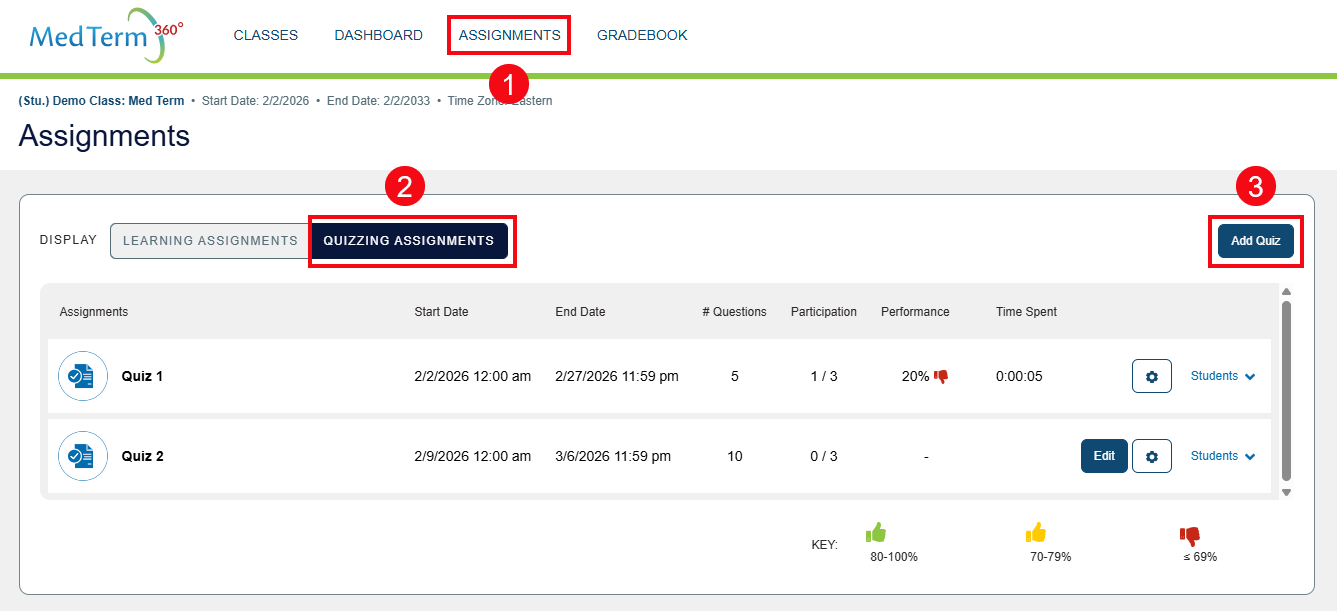
Task: Click the Quiz 2 assignment type icon
Action: tap(83, 456)
